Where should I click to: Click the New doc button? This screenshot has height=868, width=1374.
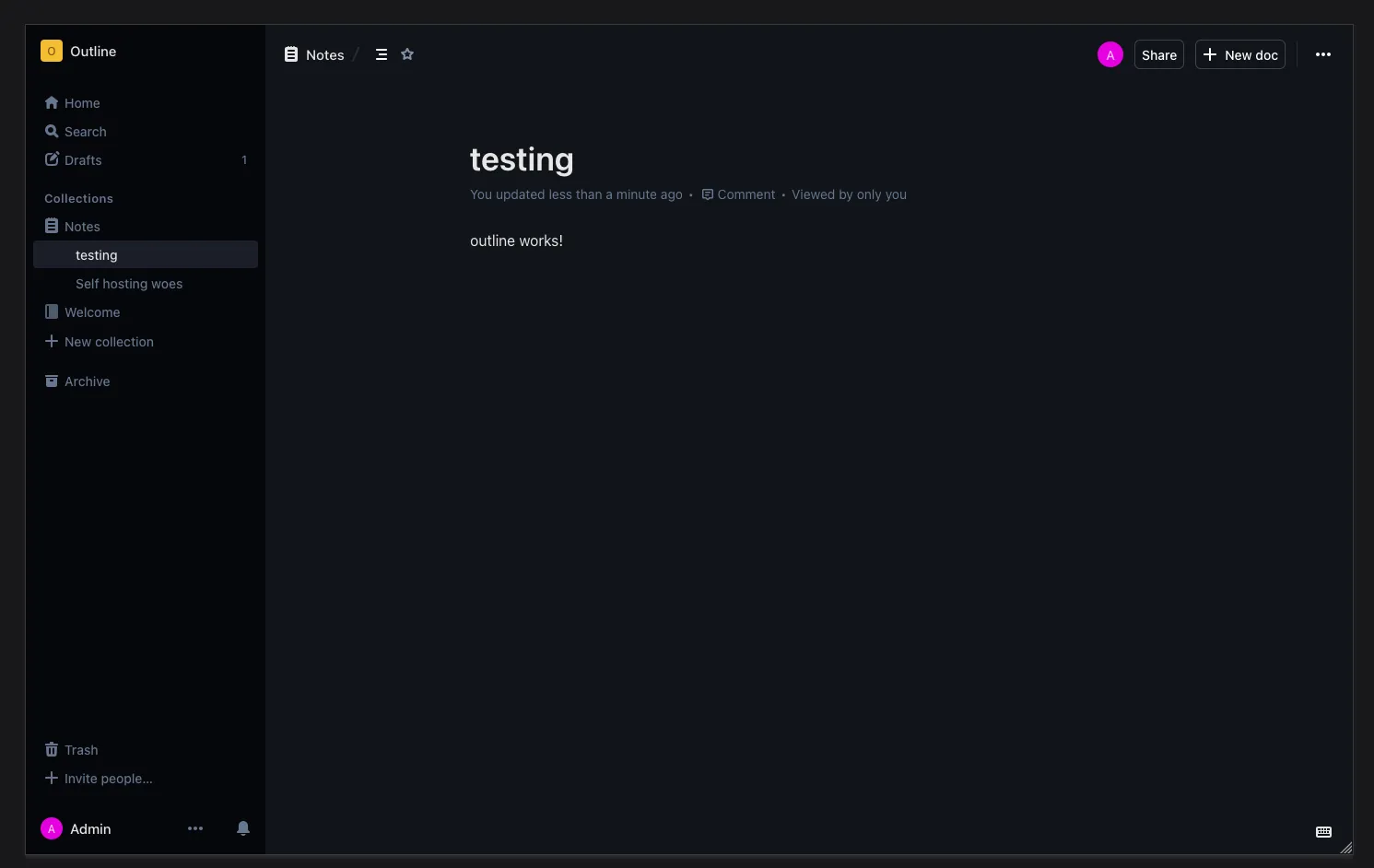1240,54
